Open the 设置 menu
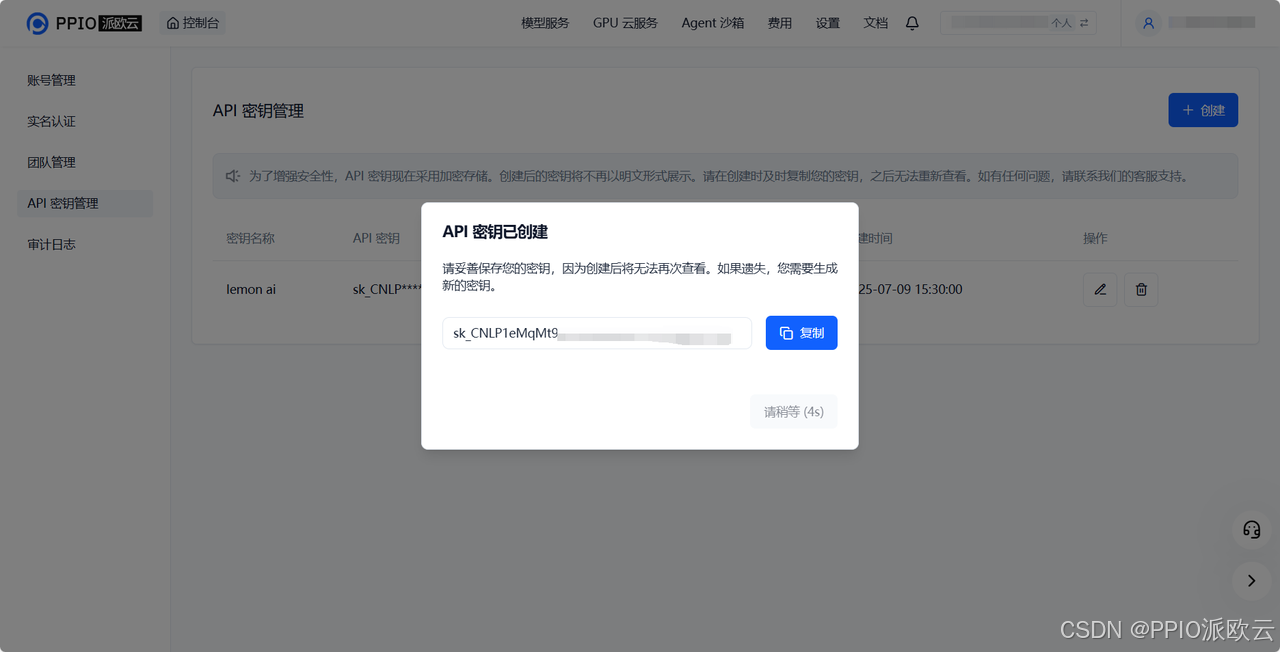 pyautogui.click(x=828, y=23)
